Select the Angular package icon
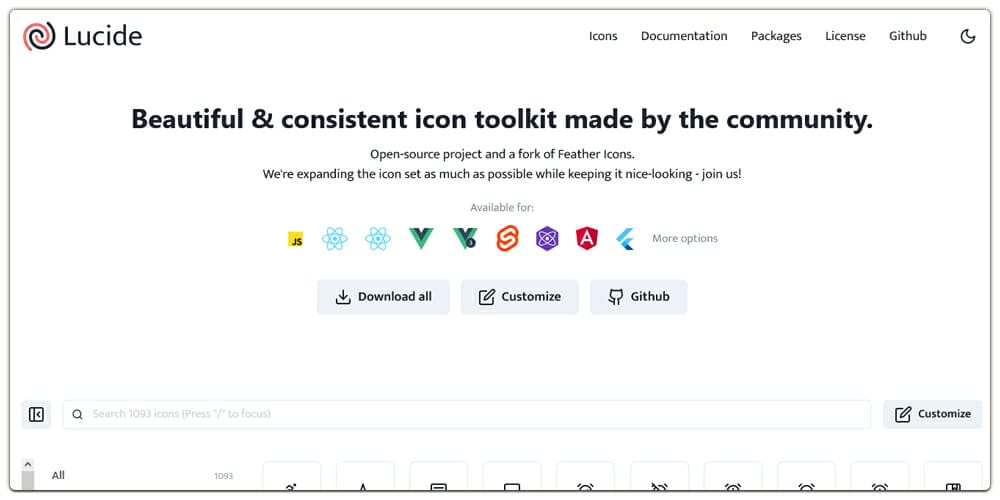 click(587, 239)
